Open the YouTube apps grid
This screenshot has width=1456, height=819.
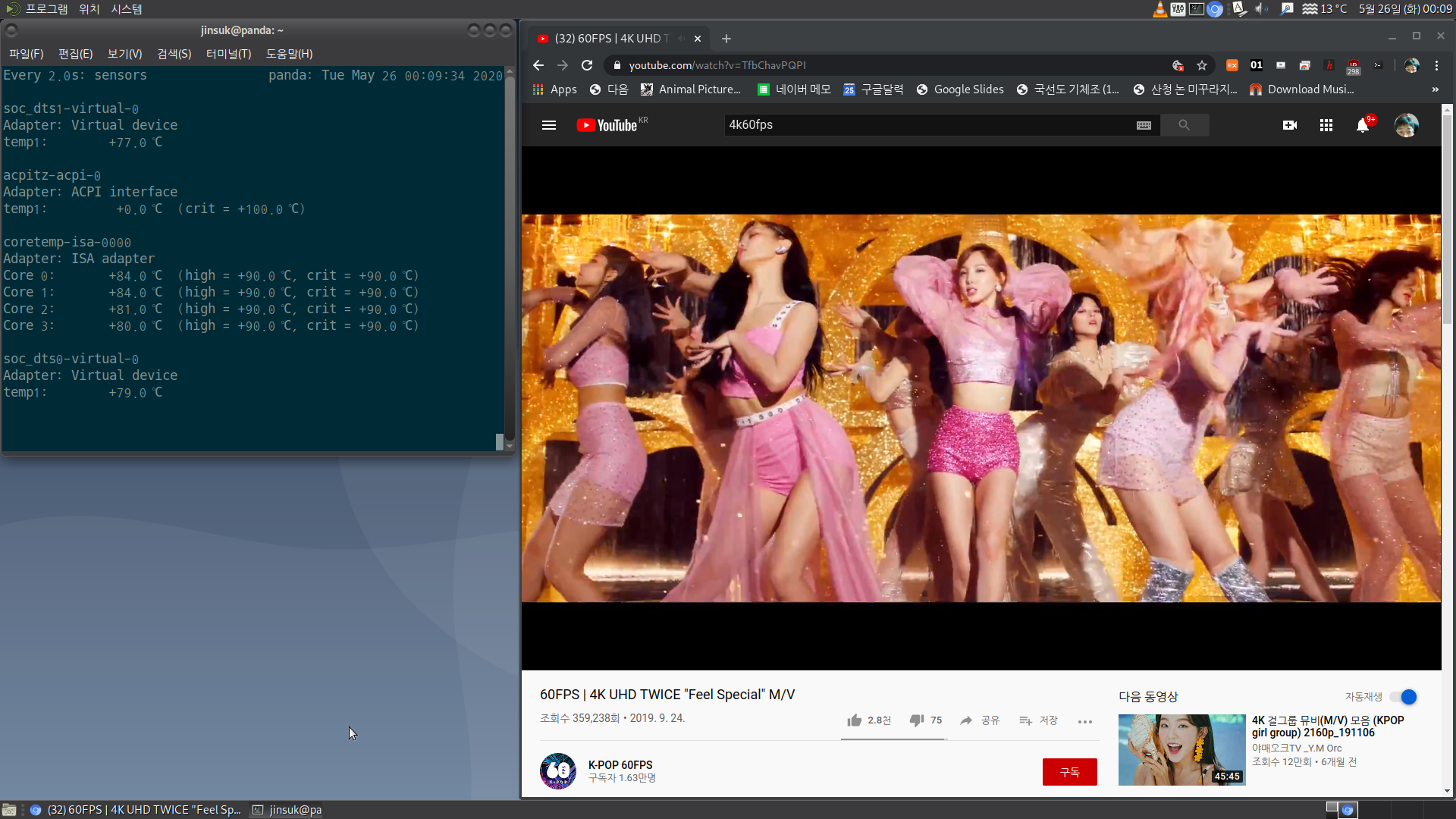coord(1326,125)
